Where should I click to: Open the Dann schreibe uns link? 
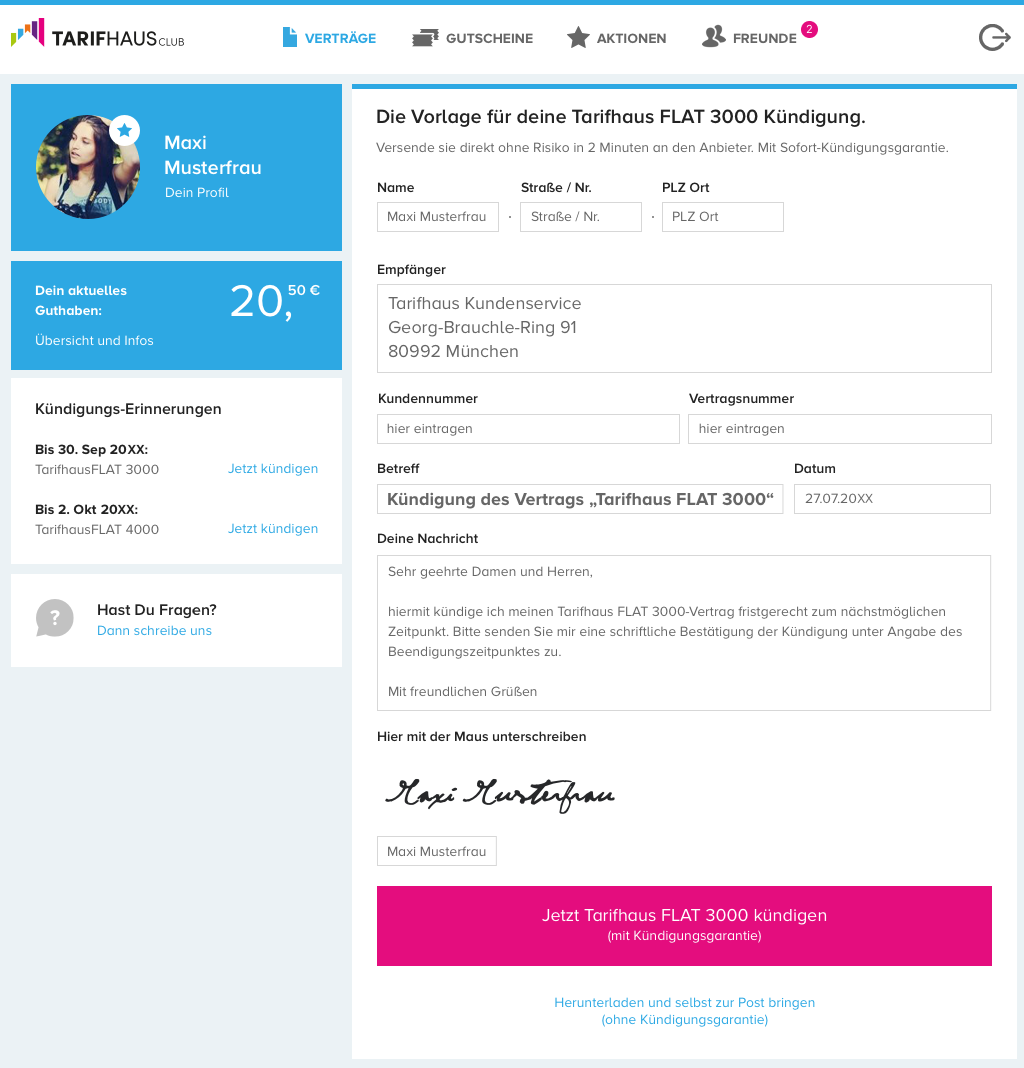(x=154, y=631)
